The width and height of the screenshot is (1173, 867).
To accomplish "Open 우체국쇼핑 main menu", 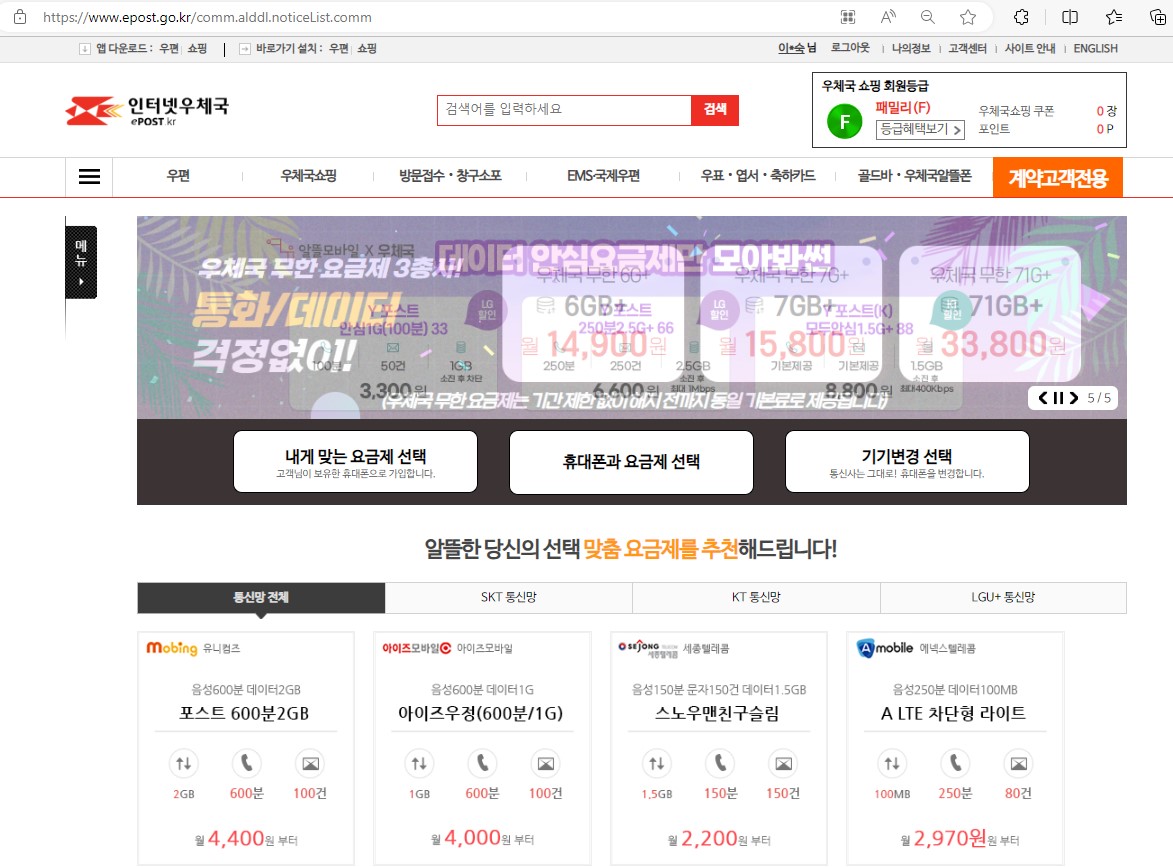I will coord(308,176).
